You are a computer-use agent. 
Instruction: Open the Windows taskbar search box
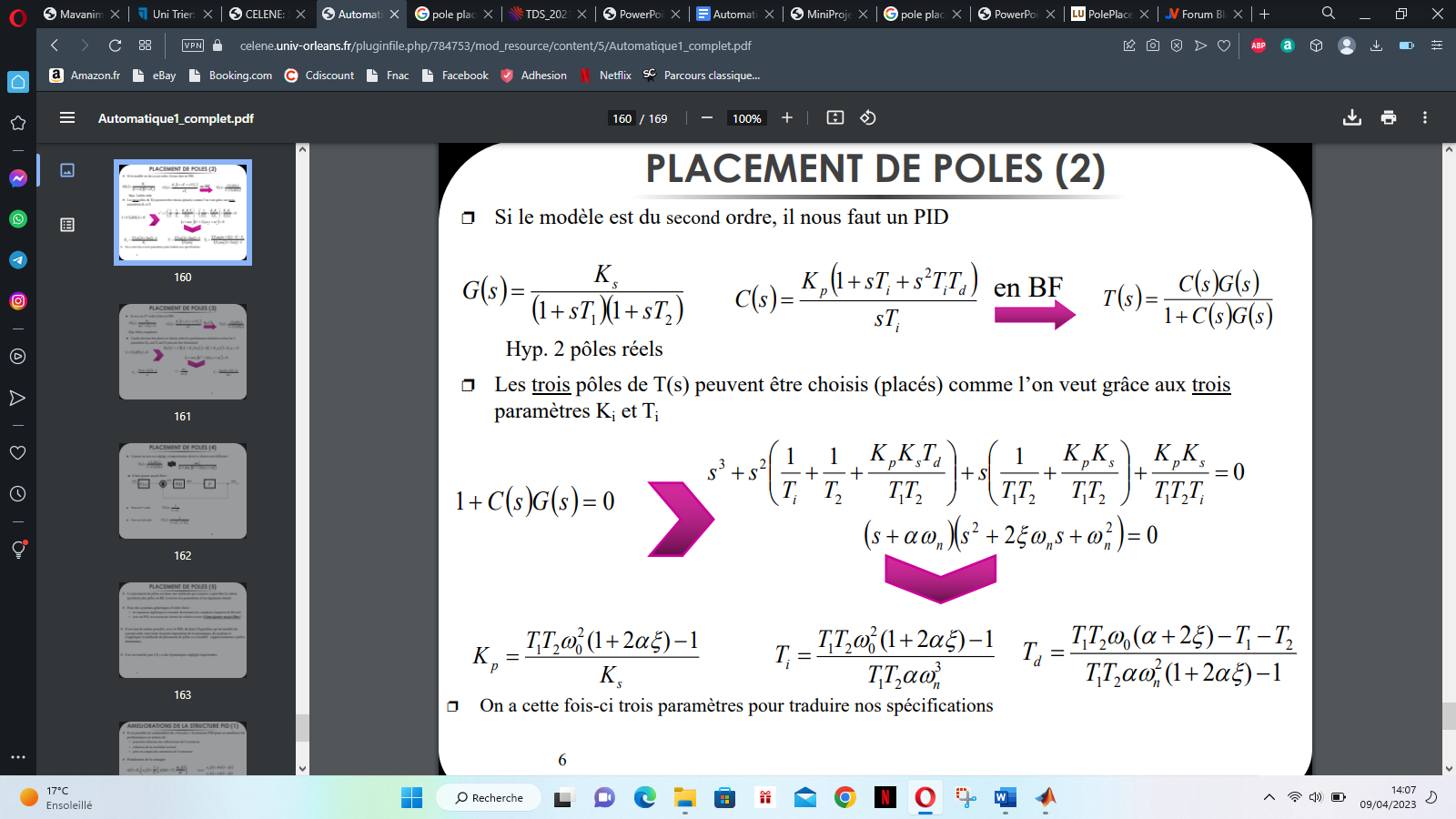tap(489, 798)
